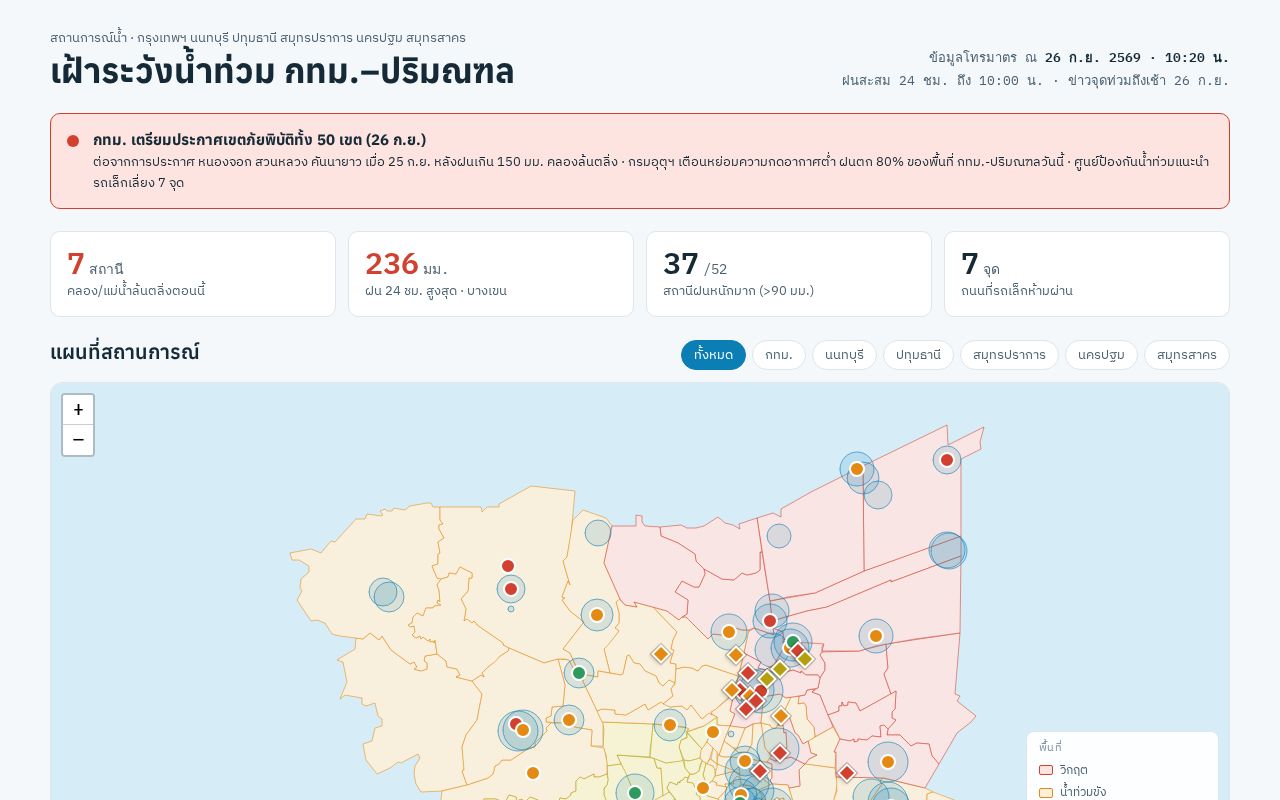This screenshot has width=1280, height=800.
Task: Filter the map to กทม.
Action: [x=779, y=355]
